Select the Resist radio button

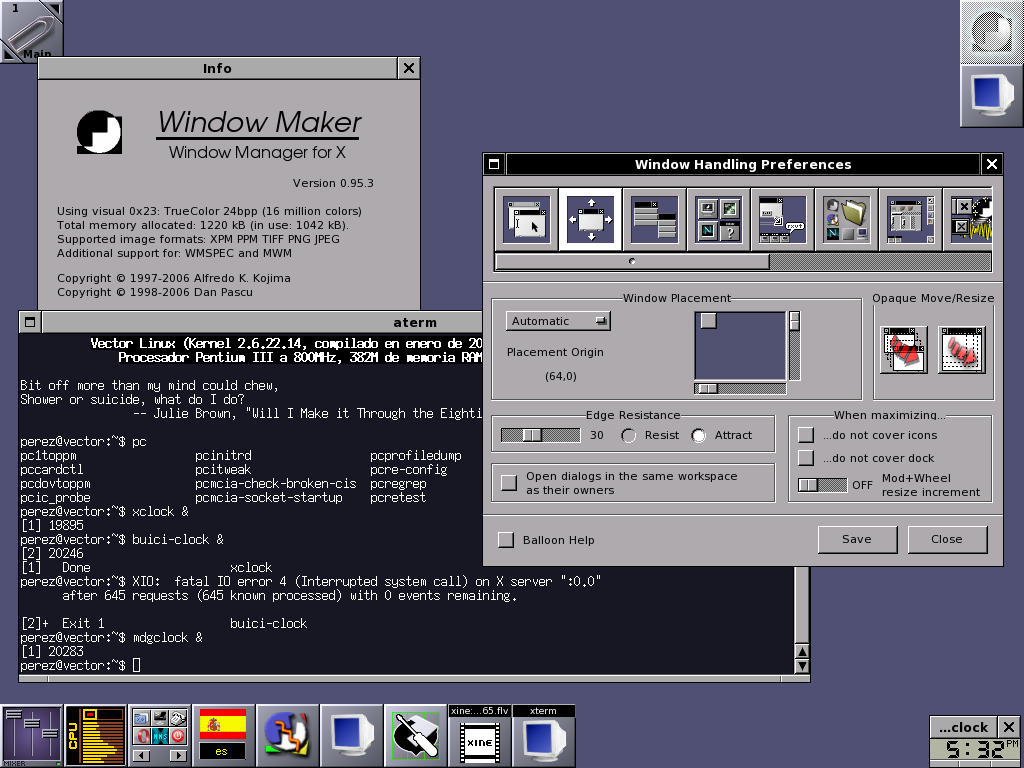(628, 436)
